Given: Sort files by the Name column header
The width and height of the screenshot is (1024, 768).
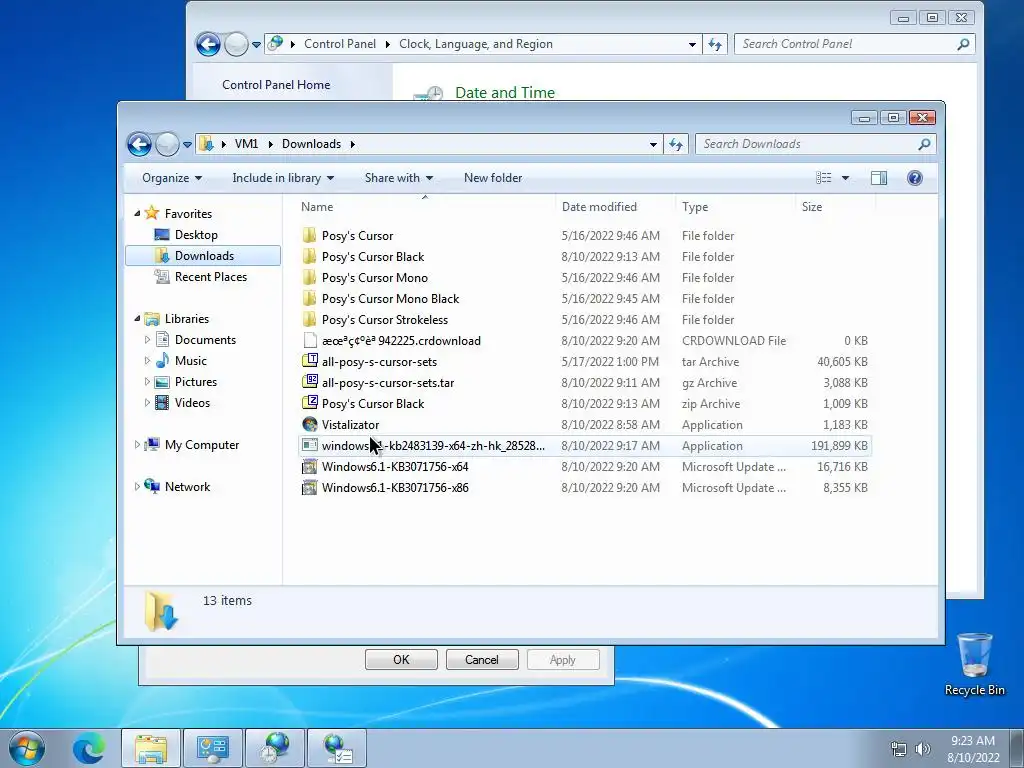Looking at the screenshot, I should 425,206.
